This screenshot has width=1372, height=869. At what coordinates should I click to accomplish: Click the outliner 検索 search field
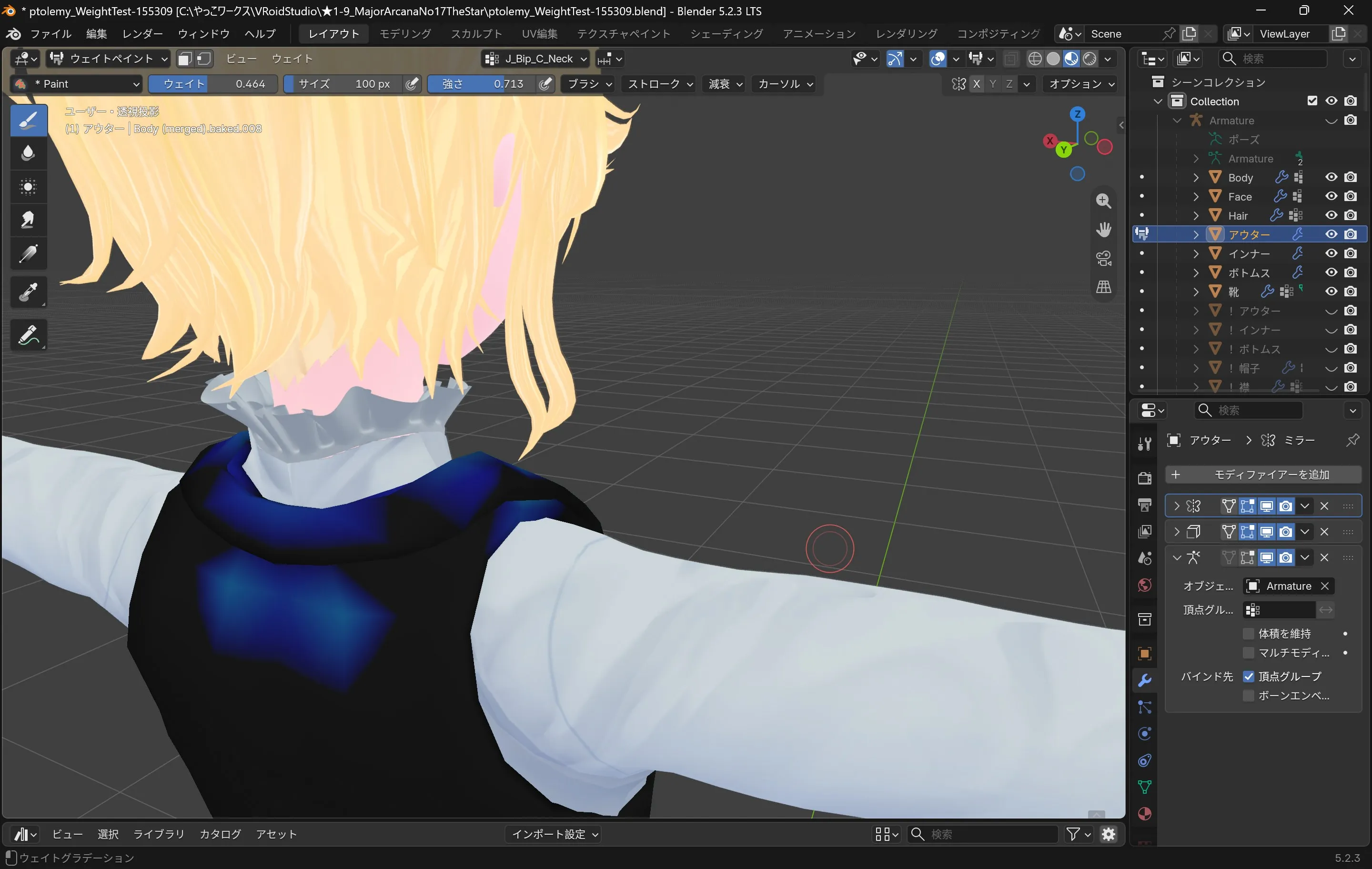[x=1273, y=59]
